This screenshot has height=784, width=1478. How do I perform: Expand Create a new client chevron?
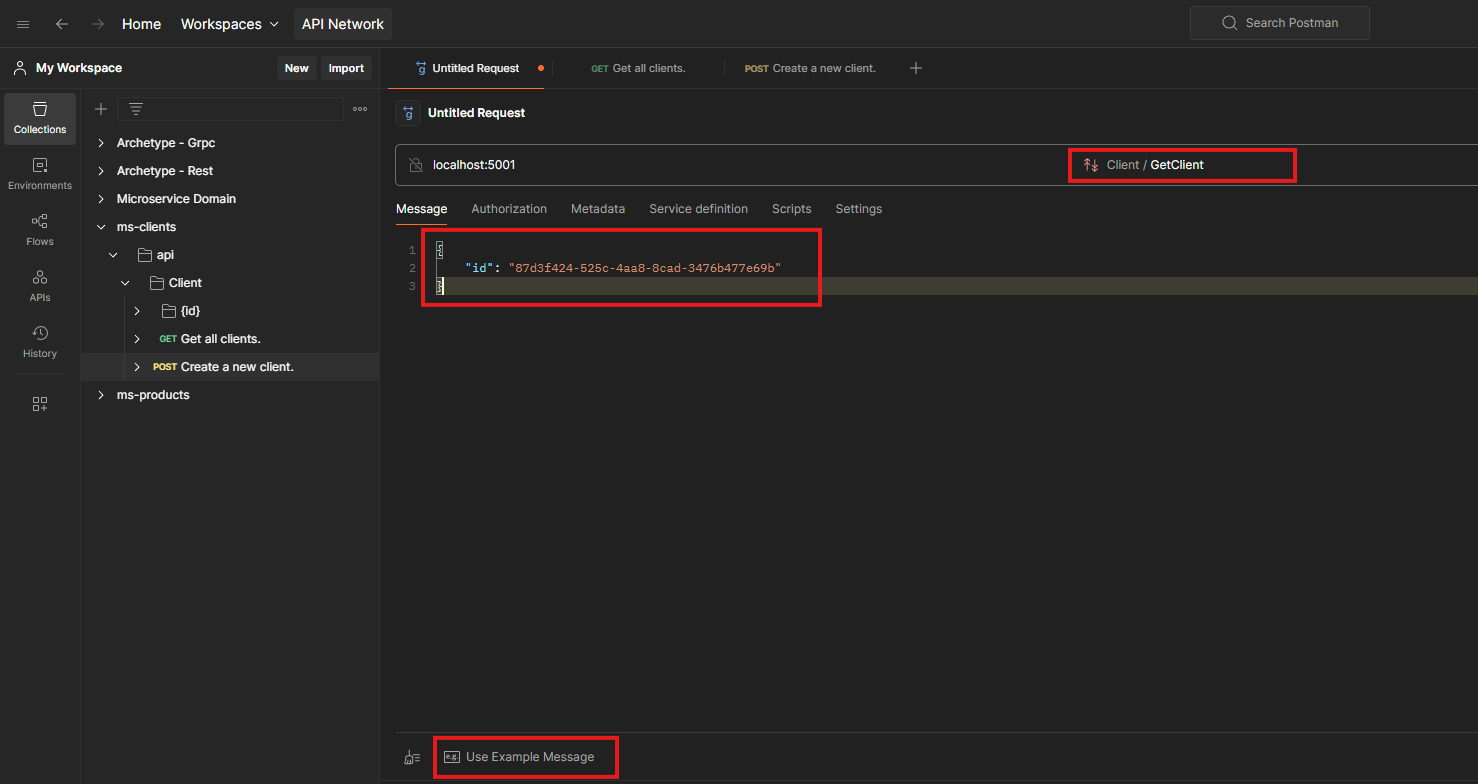(x=137, y=367)
